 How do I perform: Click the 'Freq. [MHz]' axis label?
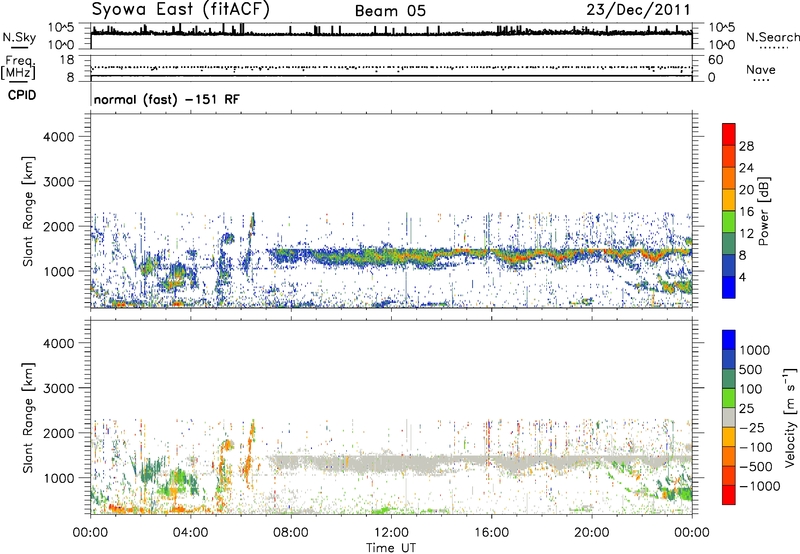(19, 67)
